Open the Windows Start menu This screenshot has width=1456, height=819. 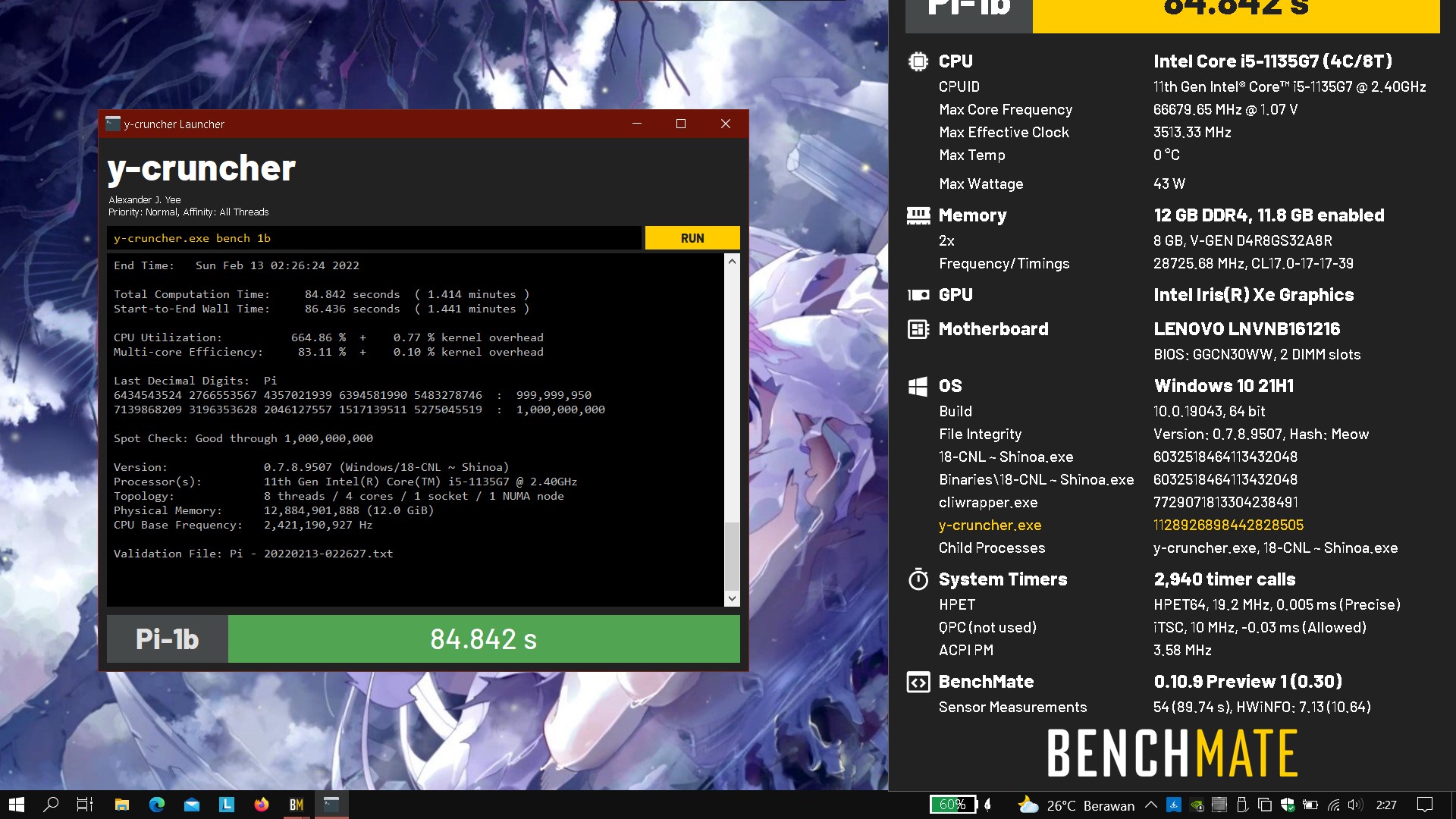pos(17,805)
